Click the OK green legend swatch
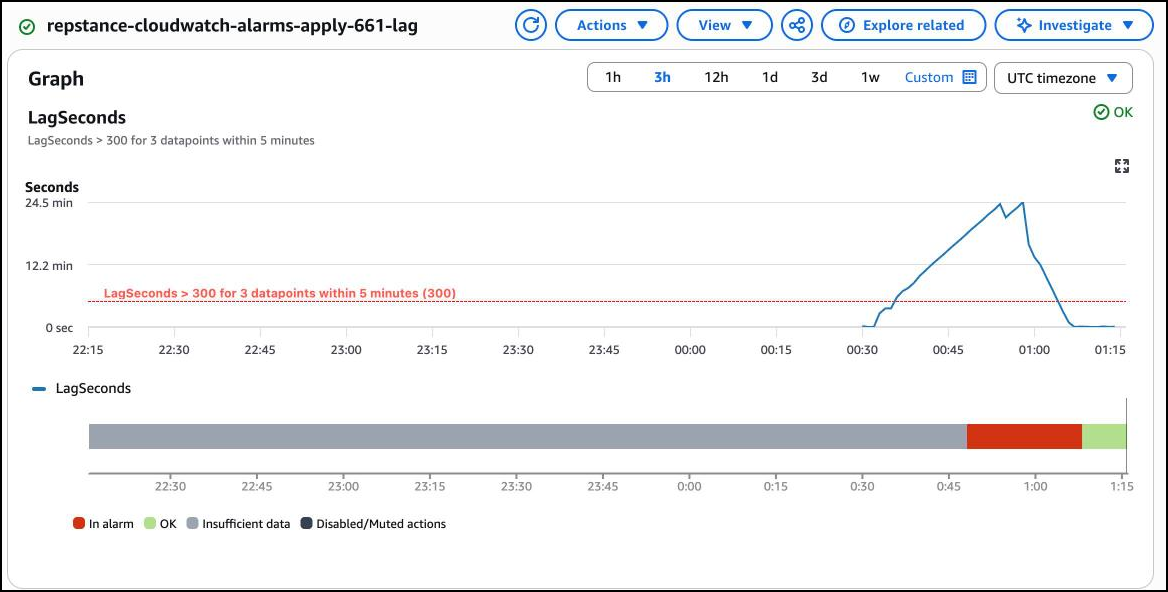Viewport: 1168px width, 592px height. (x=150, y=523)
